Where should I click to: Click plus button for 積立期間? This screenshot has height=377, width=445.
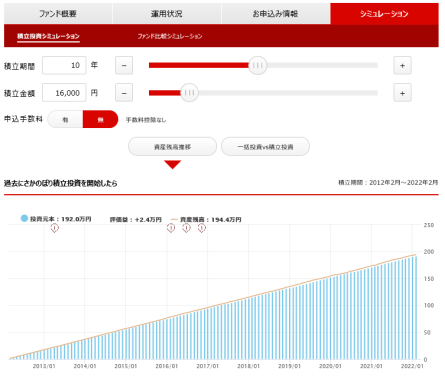(x=402, y=65)
